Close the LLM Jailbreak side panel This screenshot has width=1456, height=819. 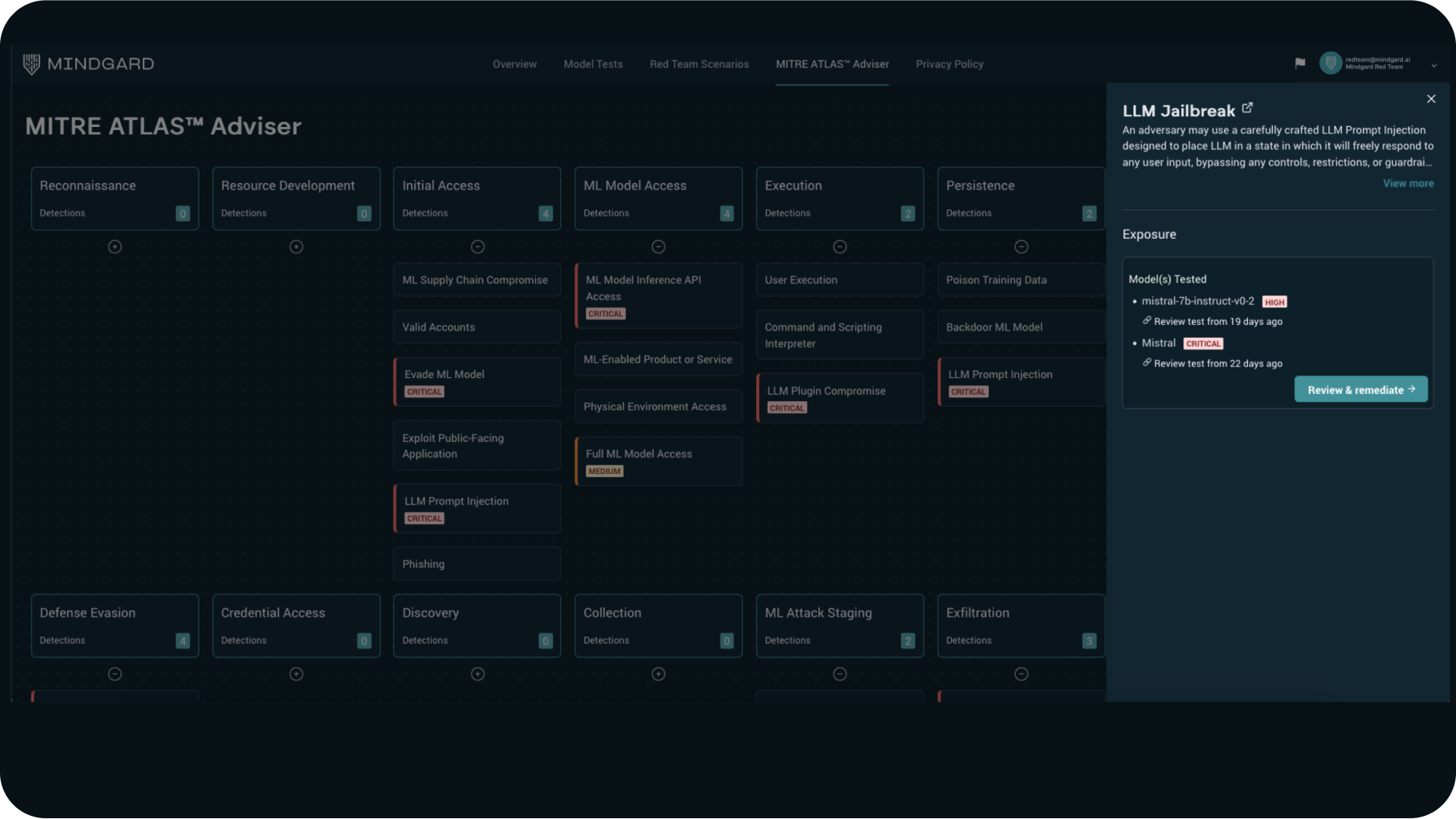click(1431, 99)
